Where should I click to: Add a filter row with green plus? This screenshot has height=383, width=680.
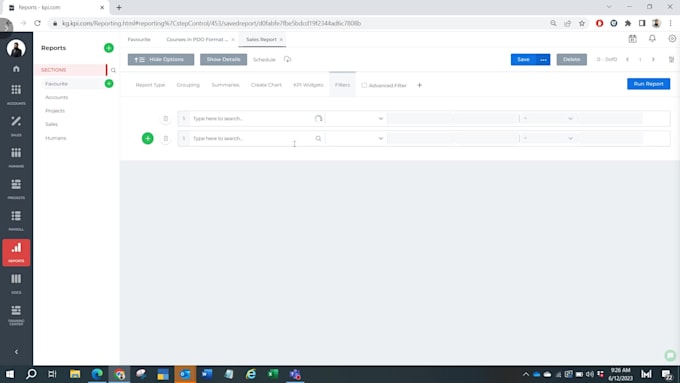147,138
